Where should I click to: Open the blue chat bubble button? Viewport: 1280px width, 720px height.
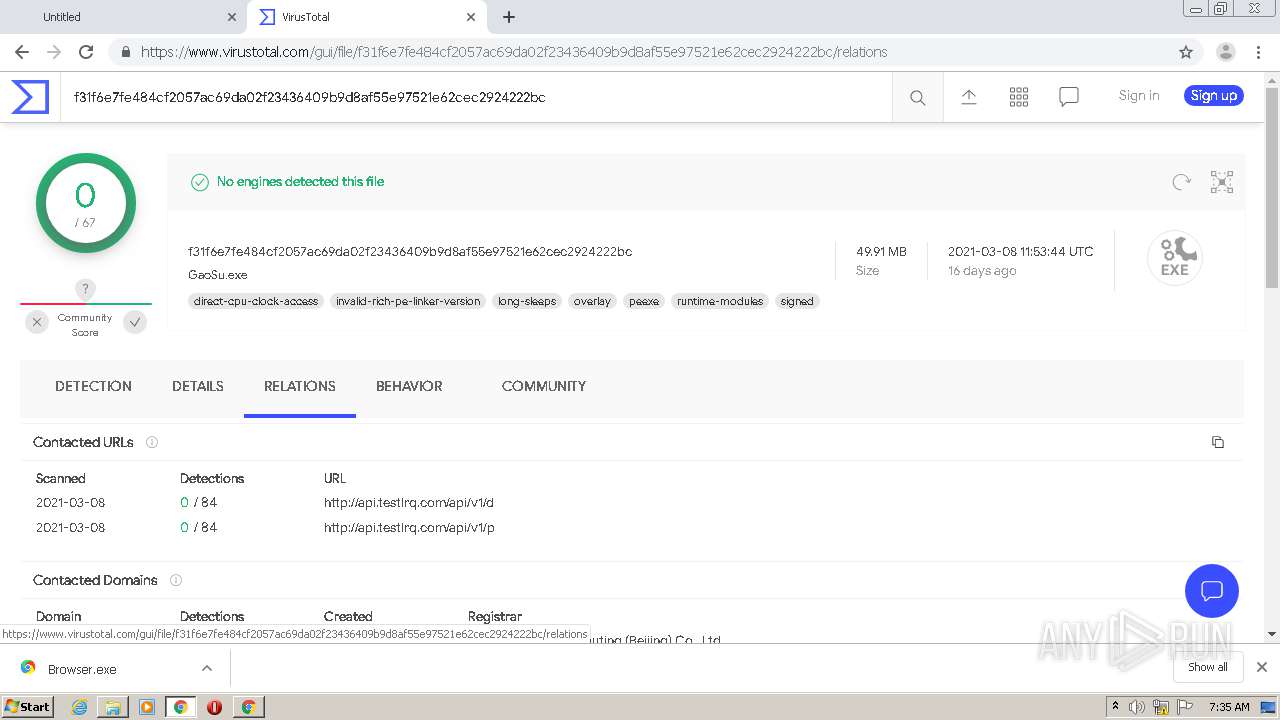click(1212, 590)
